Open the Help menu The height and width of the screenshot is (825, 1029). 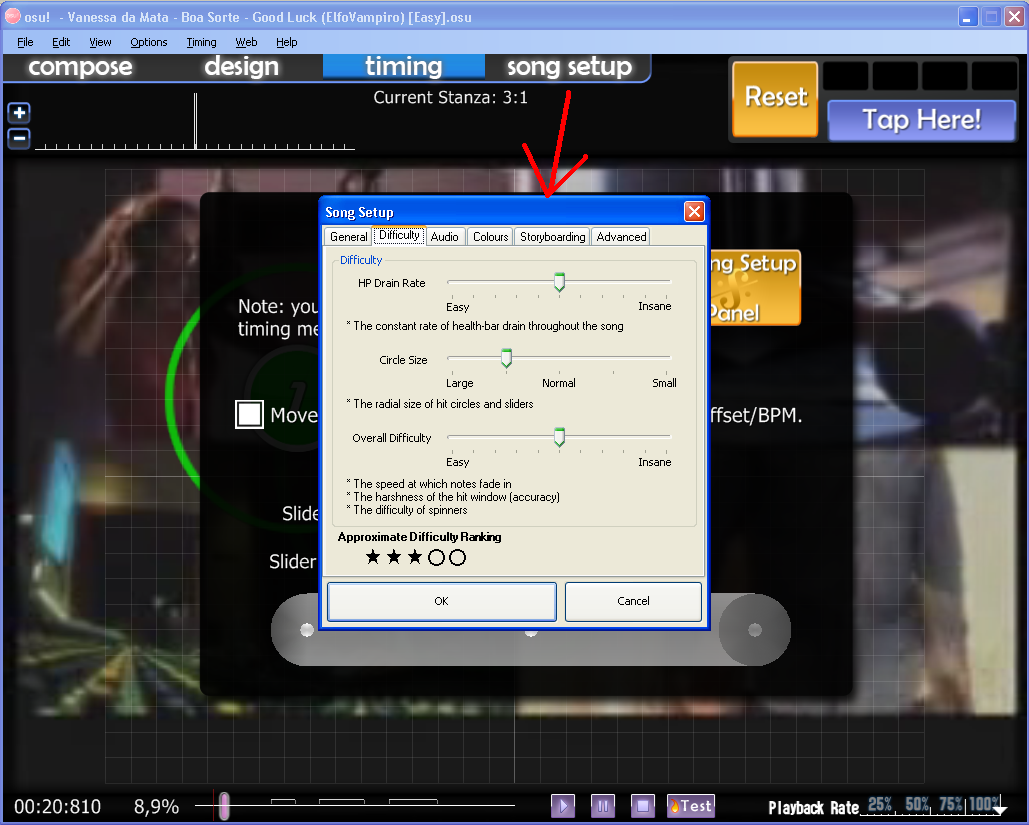[x=286, y=42]
